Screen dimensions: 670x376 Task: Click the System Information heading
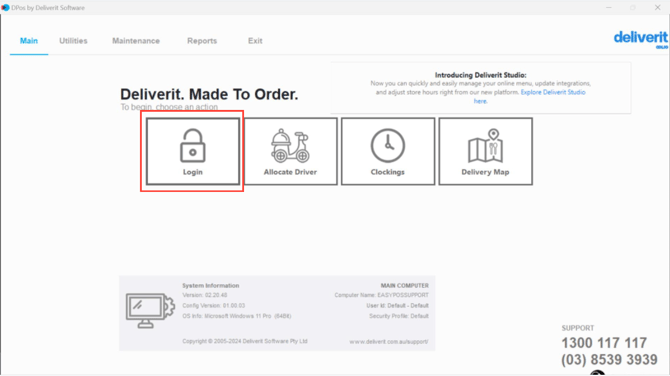(x=211, y=285)
